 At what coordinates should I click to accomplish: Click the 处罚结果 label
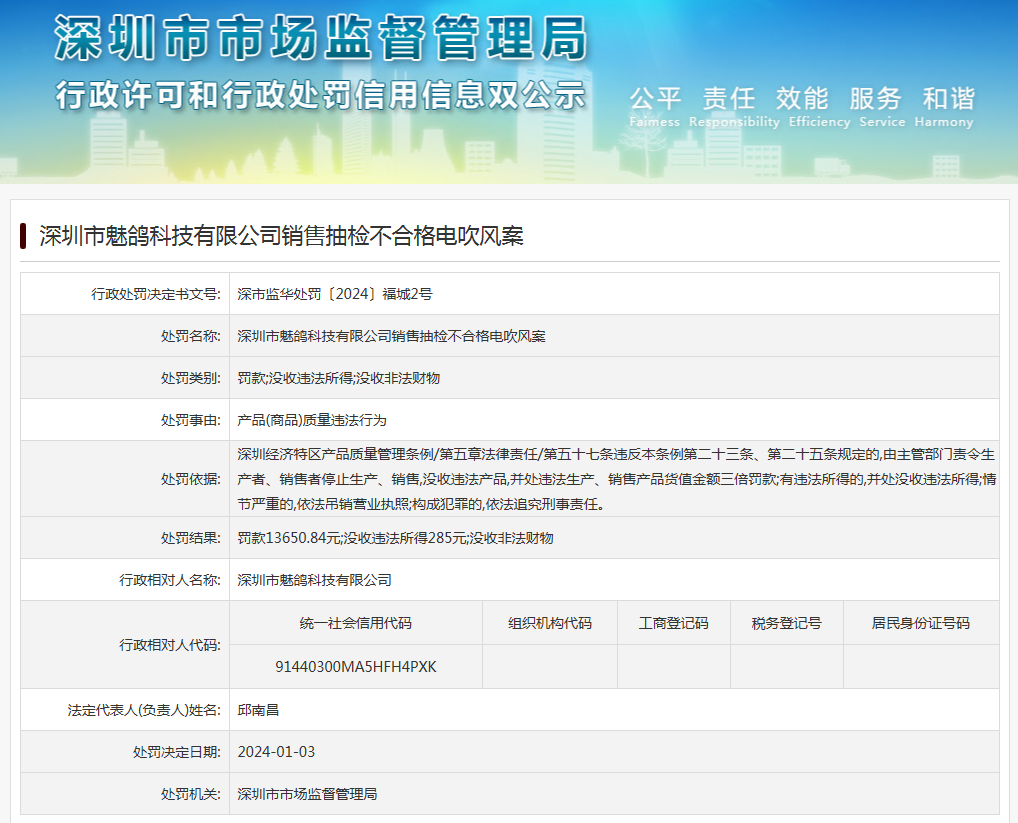[x=191, y=538]
